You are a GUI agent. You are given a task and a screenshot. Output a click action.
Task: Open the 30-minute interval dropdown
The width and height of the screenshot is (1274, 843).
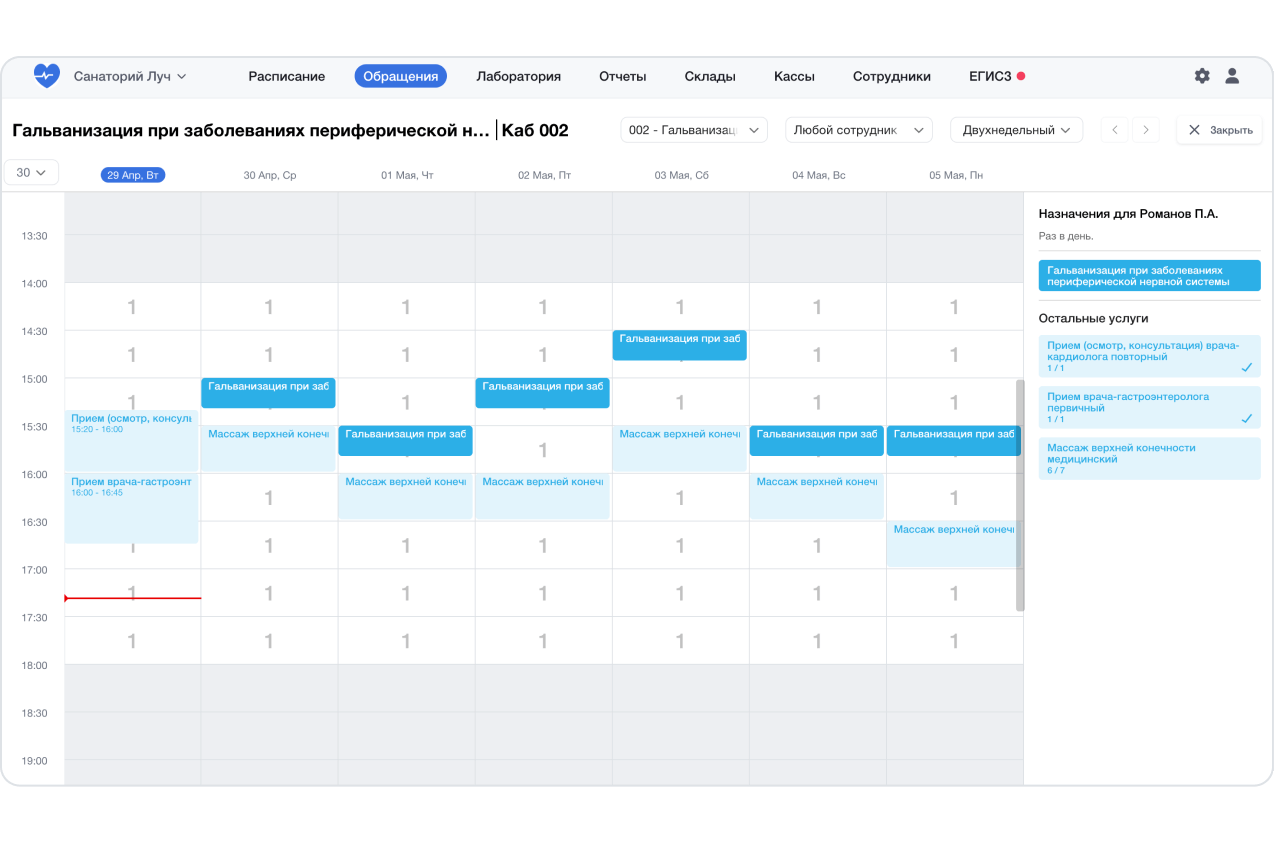coord(32,172)
